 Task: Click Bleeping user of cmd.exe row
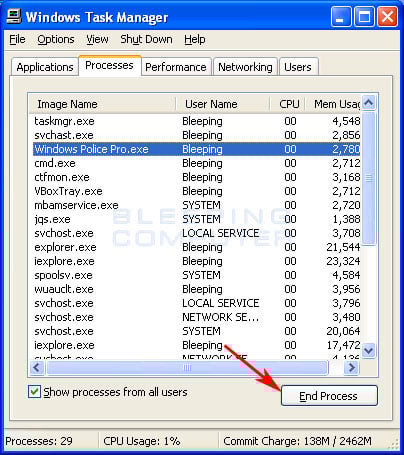(x=202, y=163)
